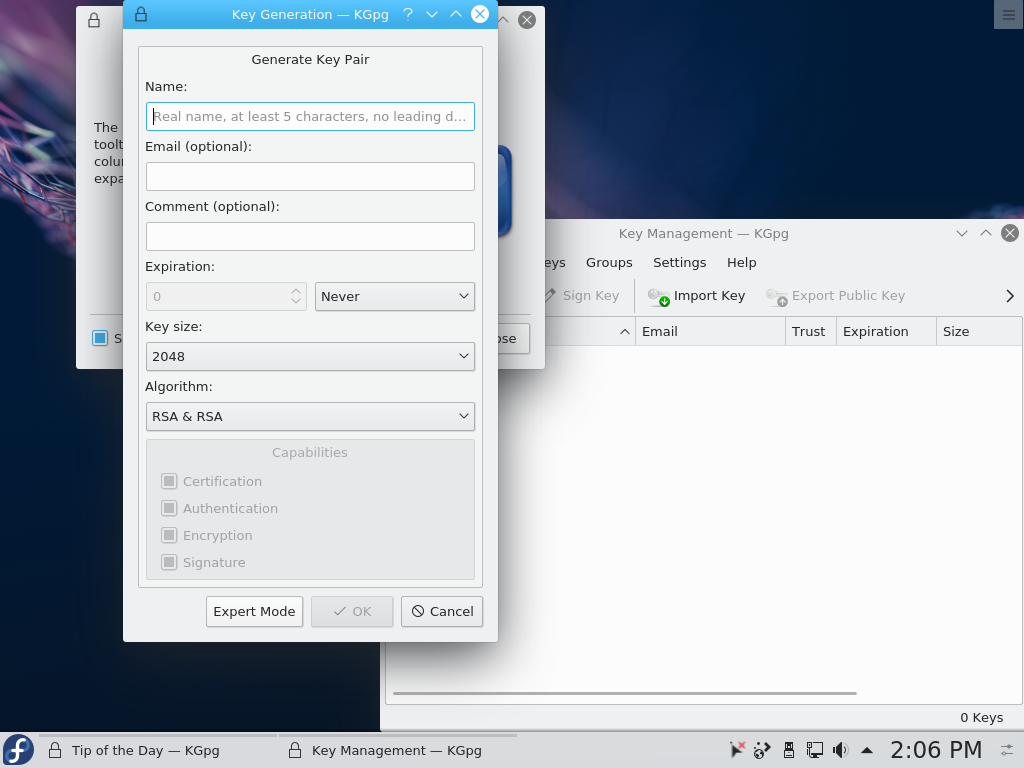Click the Sign Key toolbar item

[x=583, y=296]
